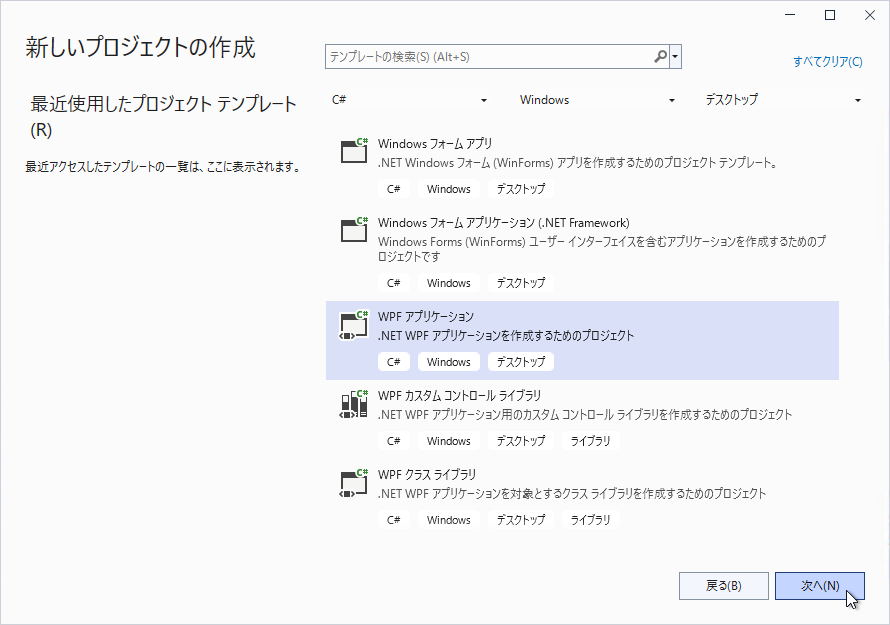
Task: Click the C# tag under WPF アプリケーション
Action: pos(394,362)
